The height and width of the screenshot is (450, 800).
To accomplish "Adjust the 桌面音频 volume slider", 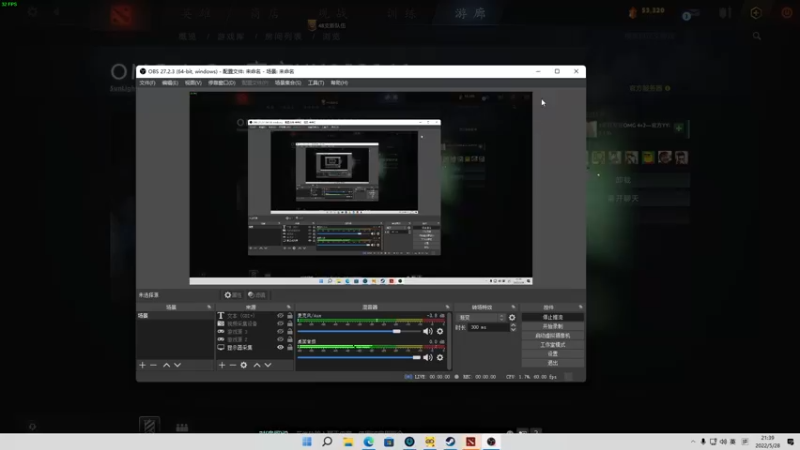I will (x=359, y=358).
